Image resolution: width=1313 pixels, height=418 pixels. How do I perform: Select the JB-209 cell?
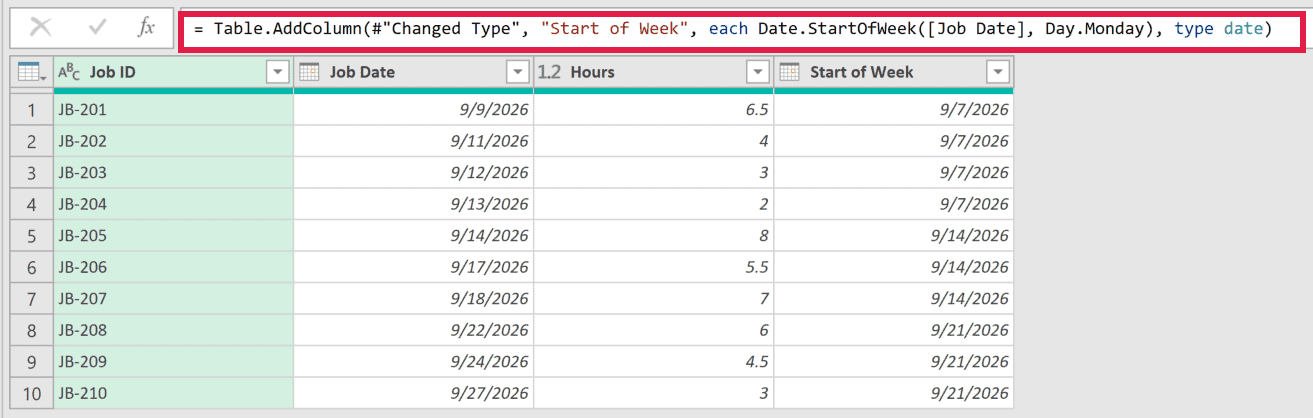tap(173, 362)
